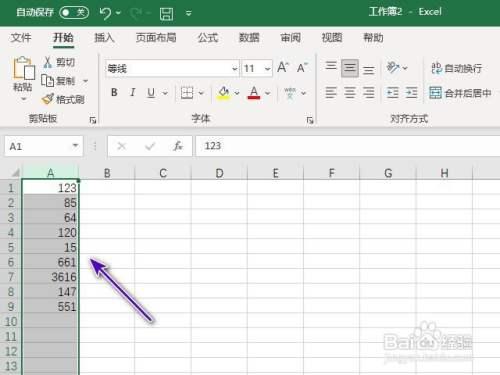The width and height of the screenshot is (500, 375).
Task: Click Merge and Center (合并后居中)
Action: click(x=460, y=93)
